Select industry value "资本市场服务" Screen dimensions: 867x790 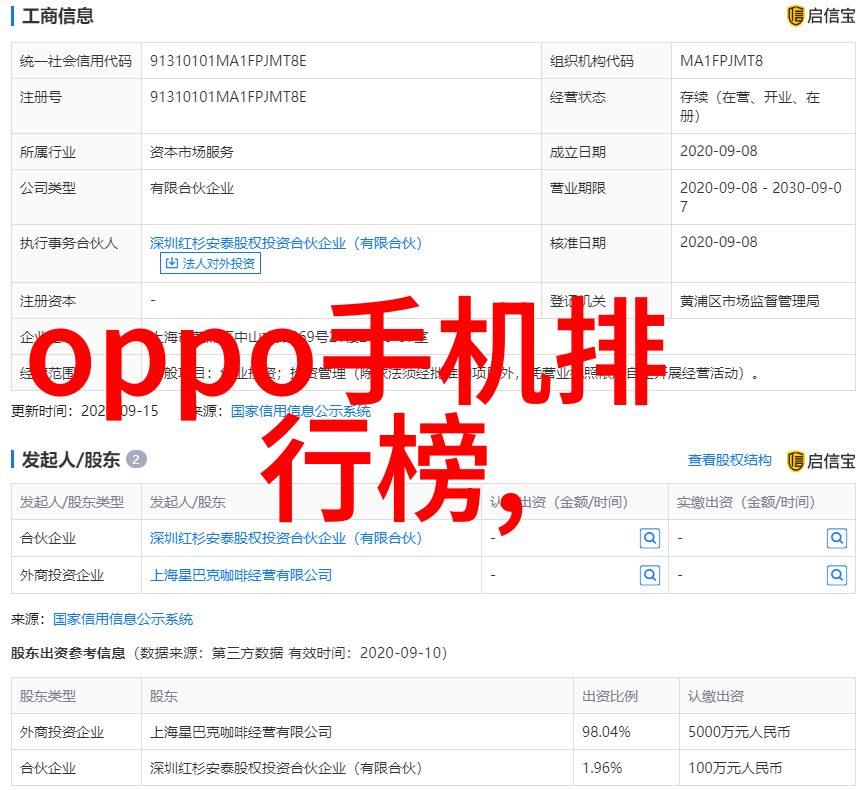pyautogui.click(x=192, y=152)
